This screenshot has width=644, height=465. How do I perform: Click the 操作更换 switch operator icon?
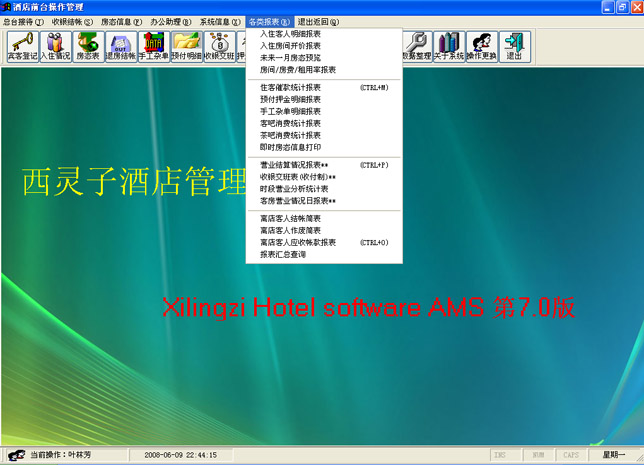coord(482,47)
